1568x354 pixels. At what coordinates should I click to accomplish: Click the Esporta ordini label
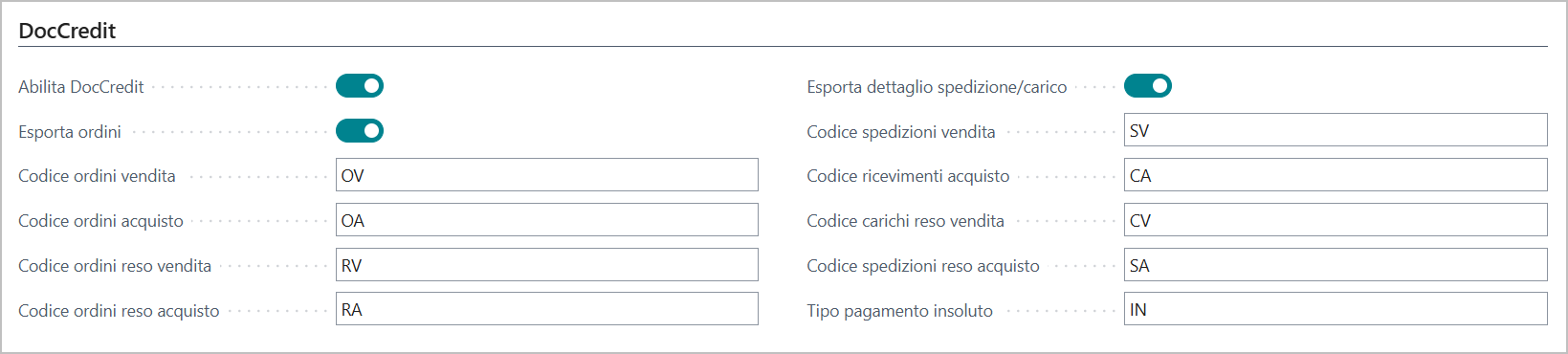click(70, 132)
